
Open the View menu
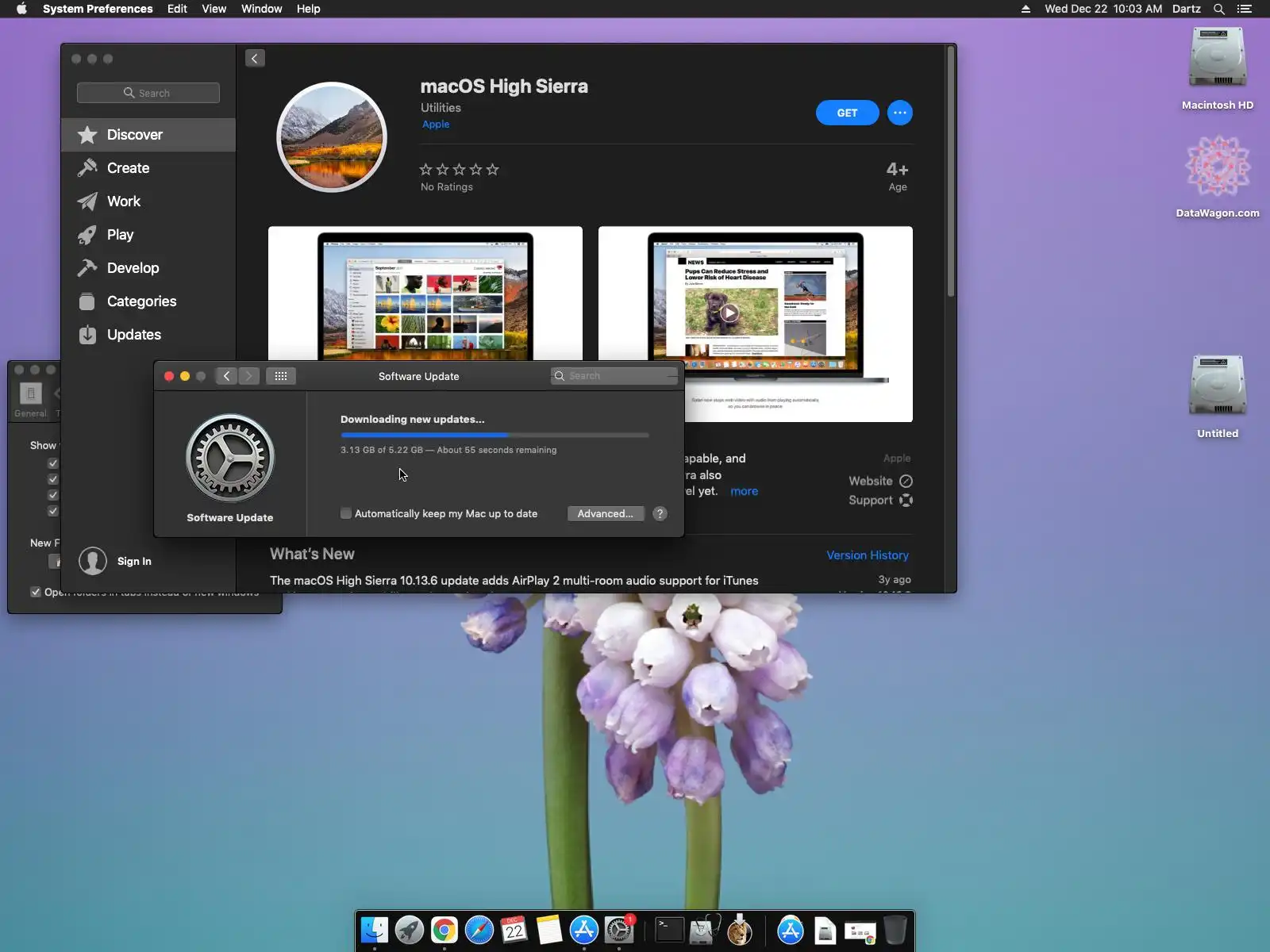coord(214,9)
